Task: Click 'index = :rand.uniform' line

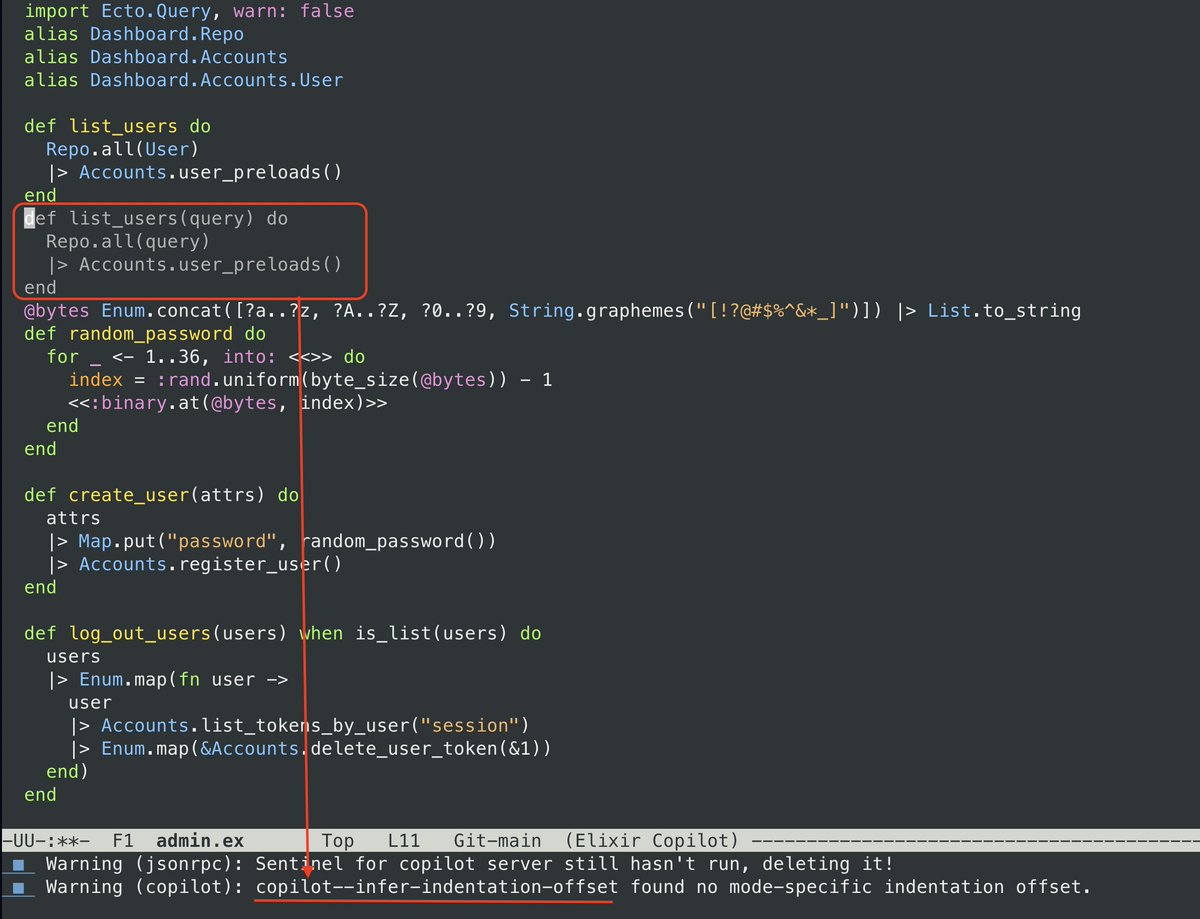Action: click(310, 380)
